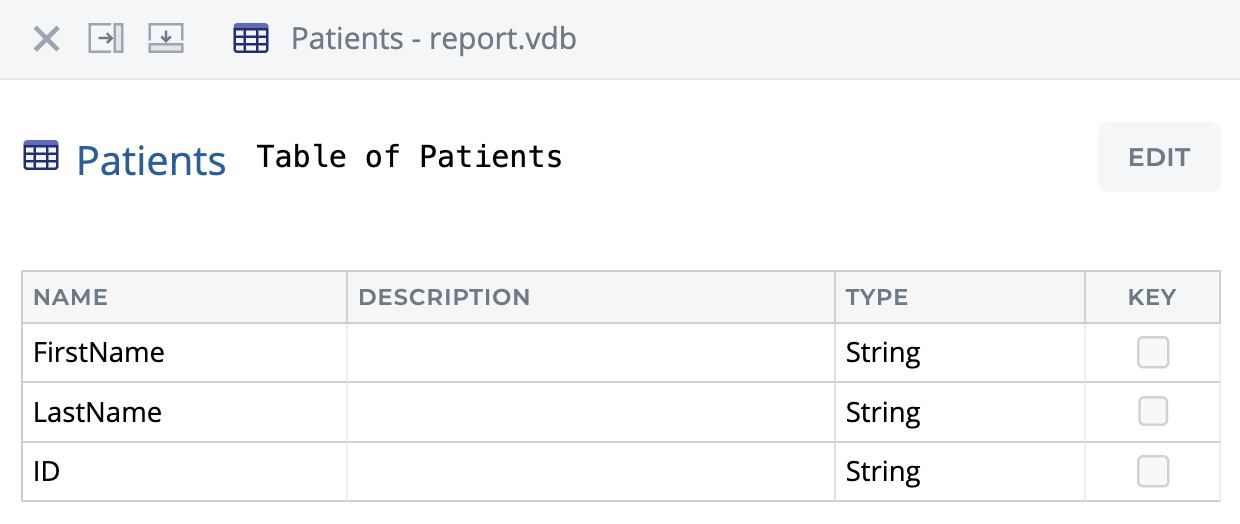
Task: Click the NAME column header
Action: (71, 297)
